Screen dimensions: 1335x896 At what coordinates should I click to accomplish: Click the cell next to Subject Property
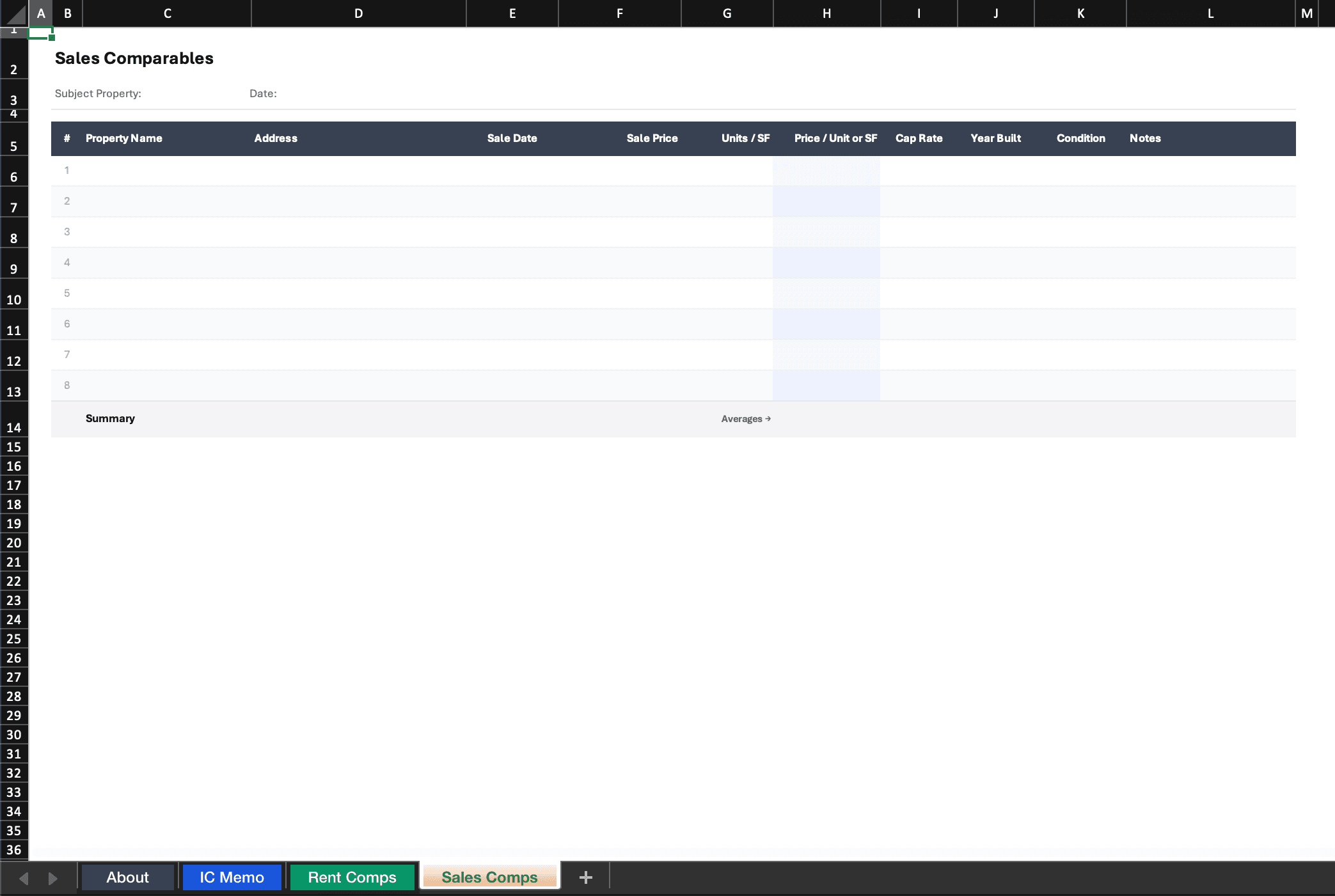click(x=167, y=93)
